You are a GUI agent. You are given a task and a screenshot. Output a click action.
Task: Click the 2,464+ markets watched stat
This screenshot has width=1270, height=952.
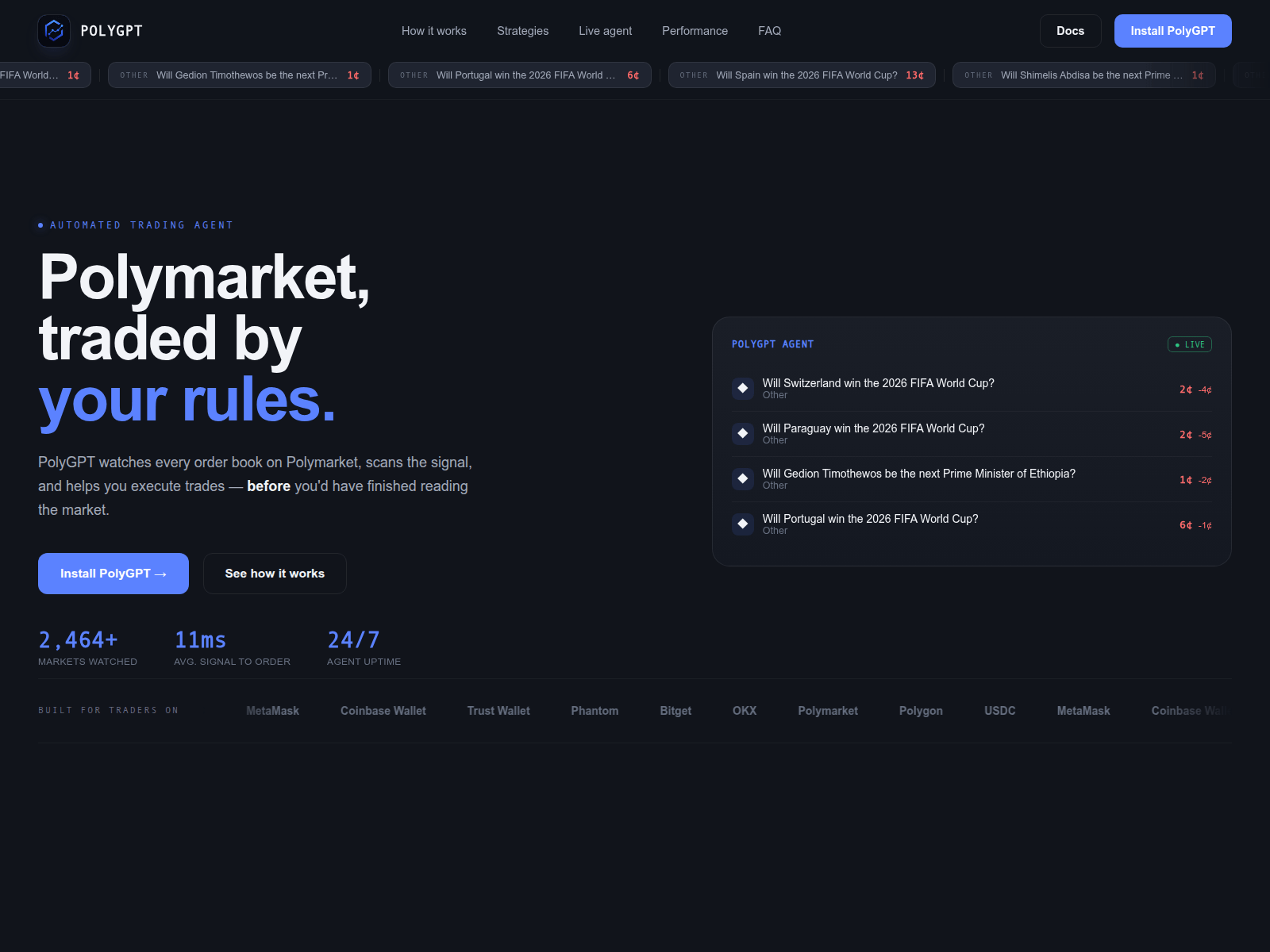tap(87, 647)
